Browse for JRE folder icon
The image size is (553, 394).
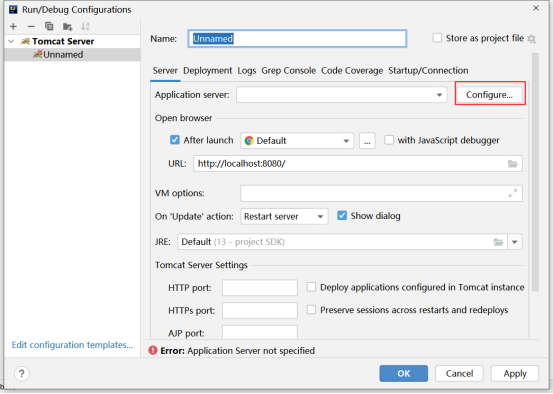[x=498, y=242]
